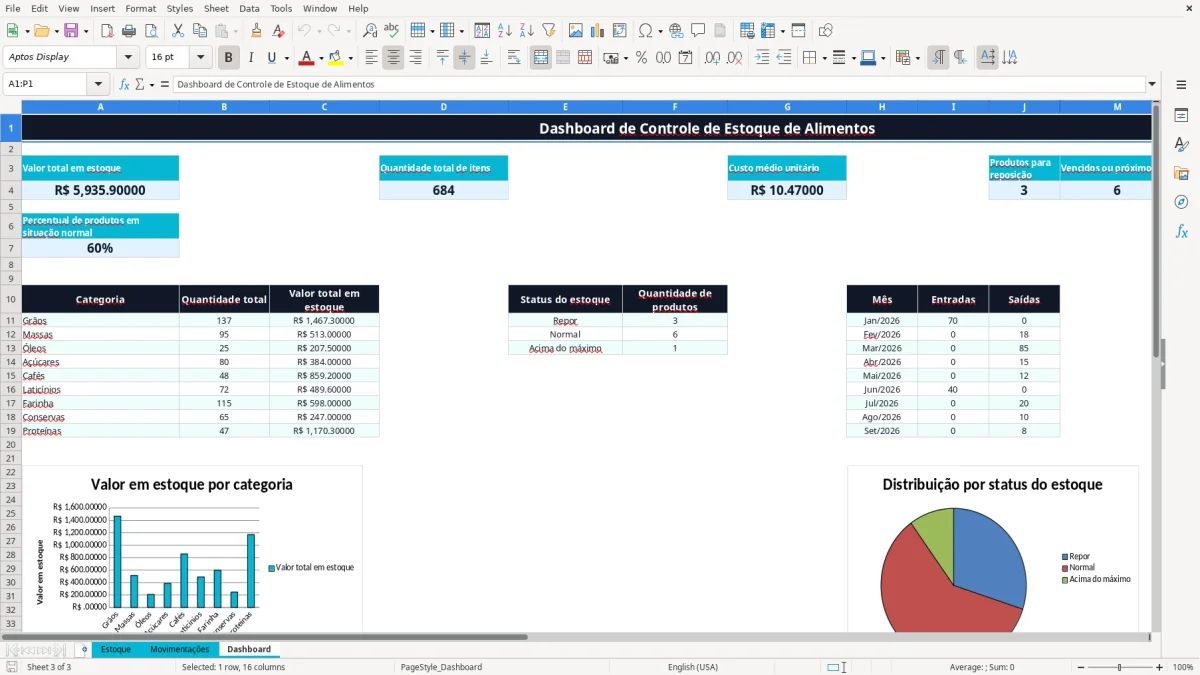Open the Format menu
This screenshot has width=1200, height=675.
(140, 8)
